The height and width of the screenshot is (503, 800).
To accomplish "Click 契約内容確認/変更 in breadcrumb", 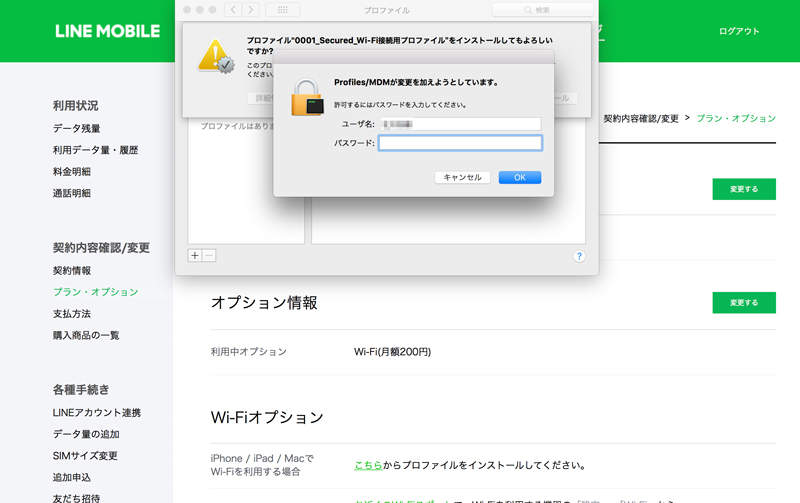I will click(641, 118).
